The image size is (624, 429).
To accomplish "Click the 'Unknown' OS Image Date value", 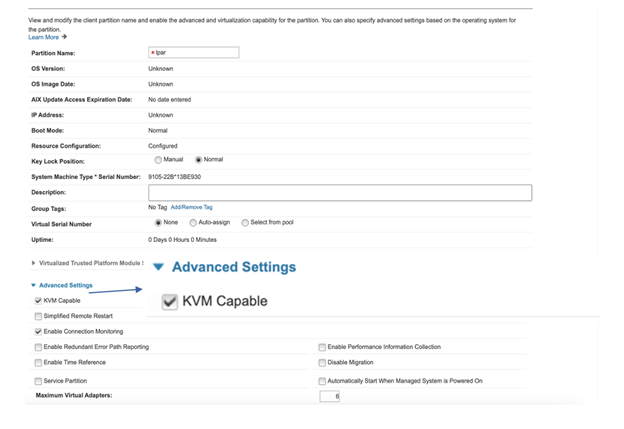I will [x=160, y=84].
